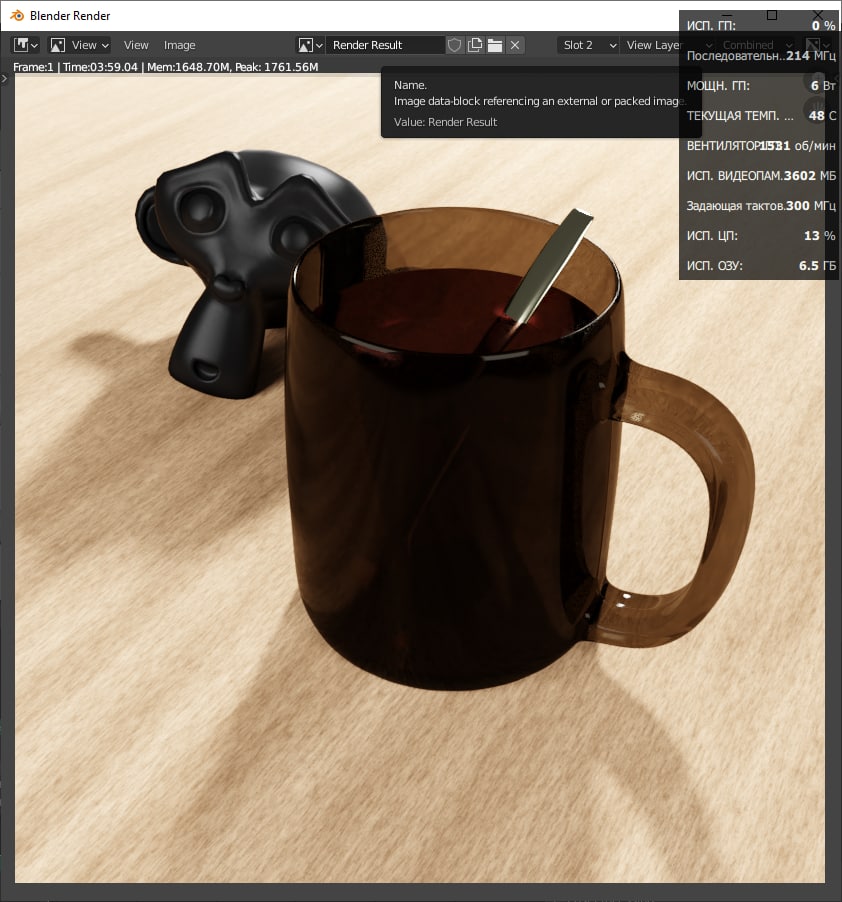This screenshot has height=902, width=842.
Task: Open the image editor View mode dropdown
Action: [x=79, y=45]
